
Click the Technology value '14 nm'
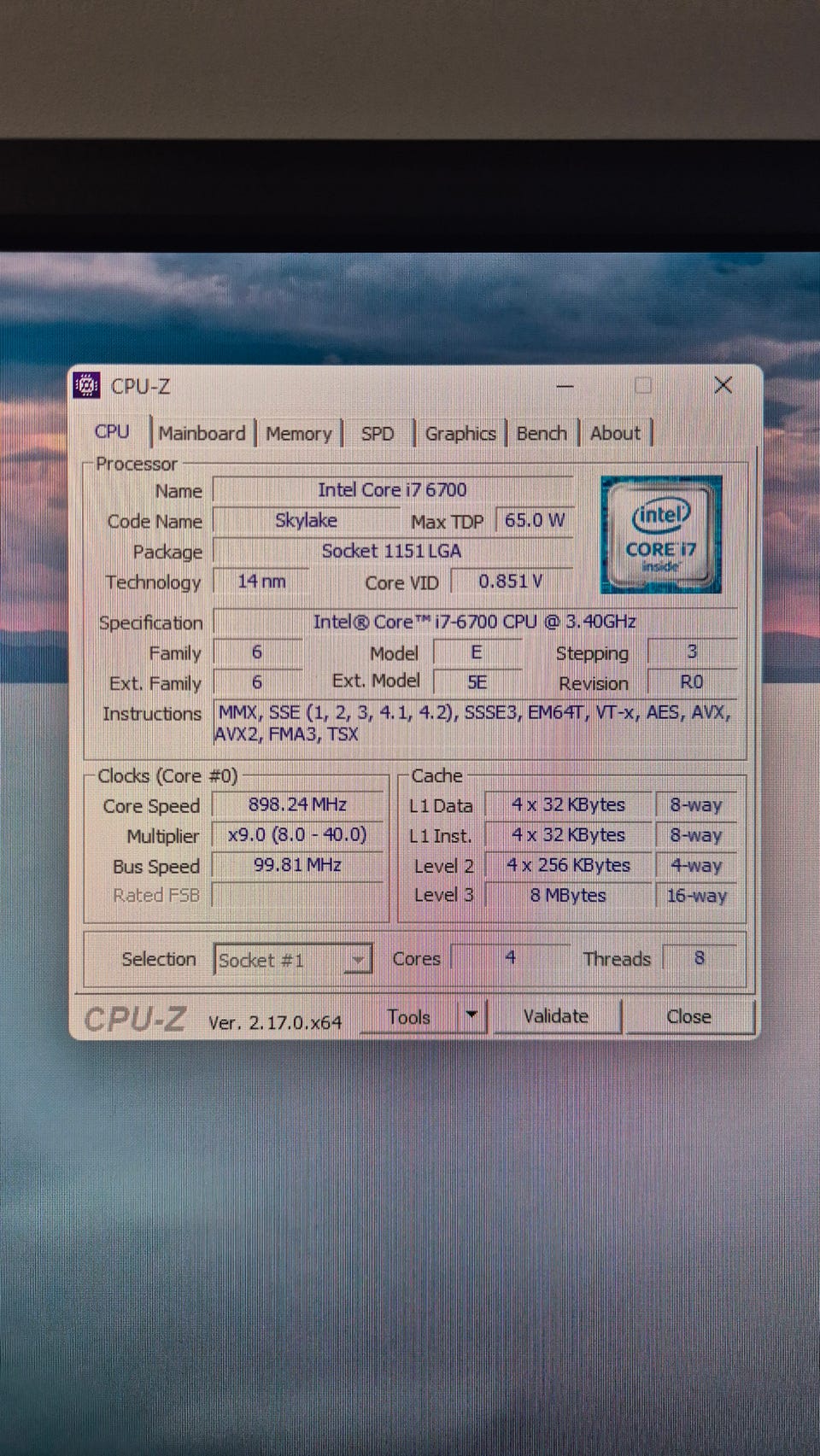261,582
